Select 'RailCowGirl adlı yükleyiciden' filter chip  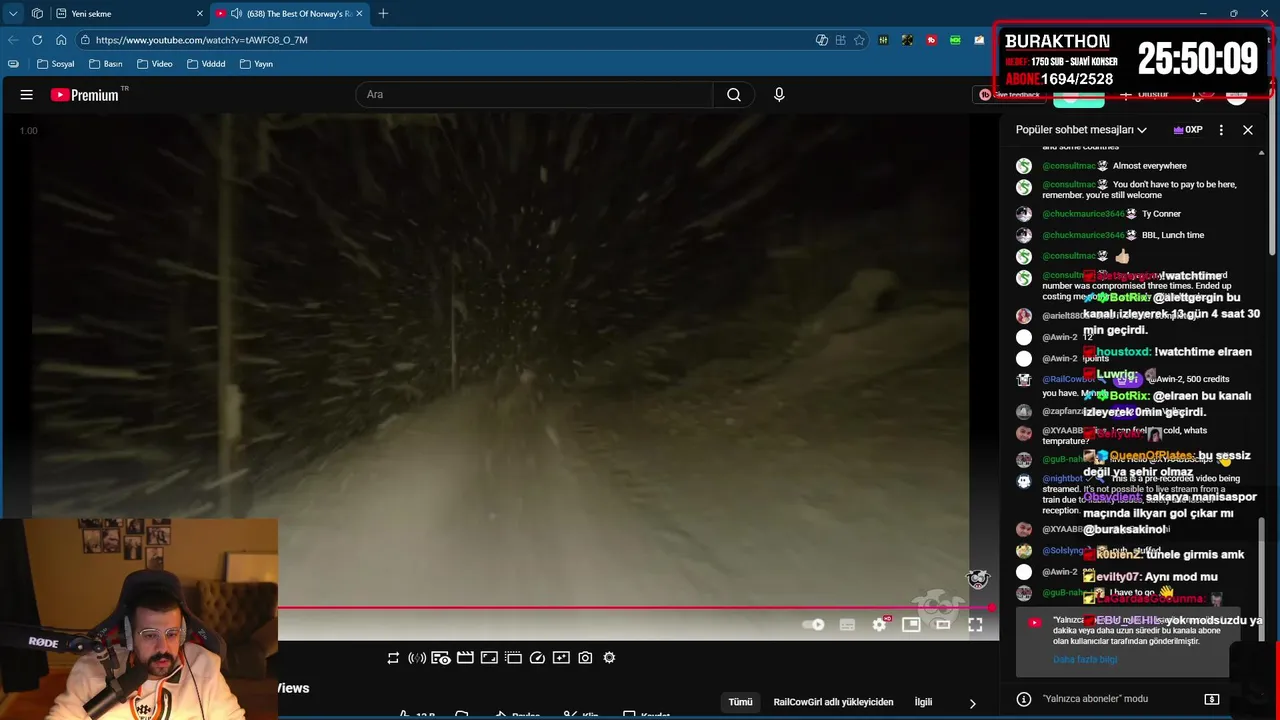tap(833, 702)
